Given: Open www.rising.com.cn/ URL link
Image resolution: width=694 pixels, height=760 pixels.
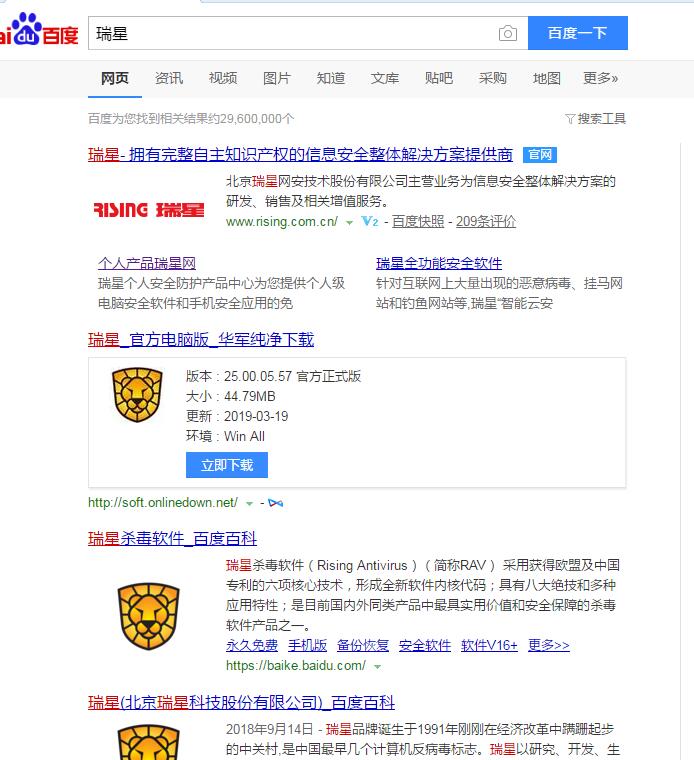Looking at the screenshot, I should (282, 222).
